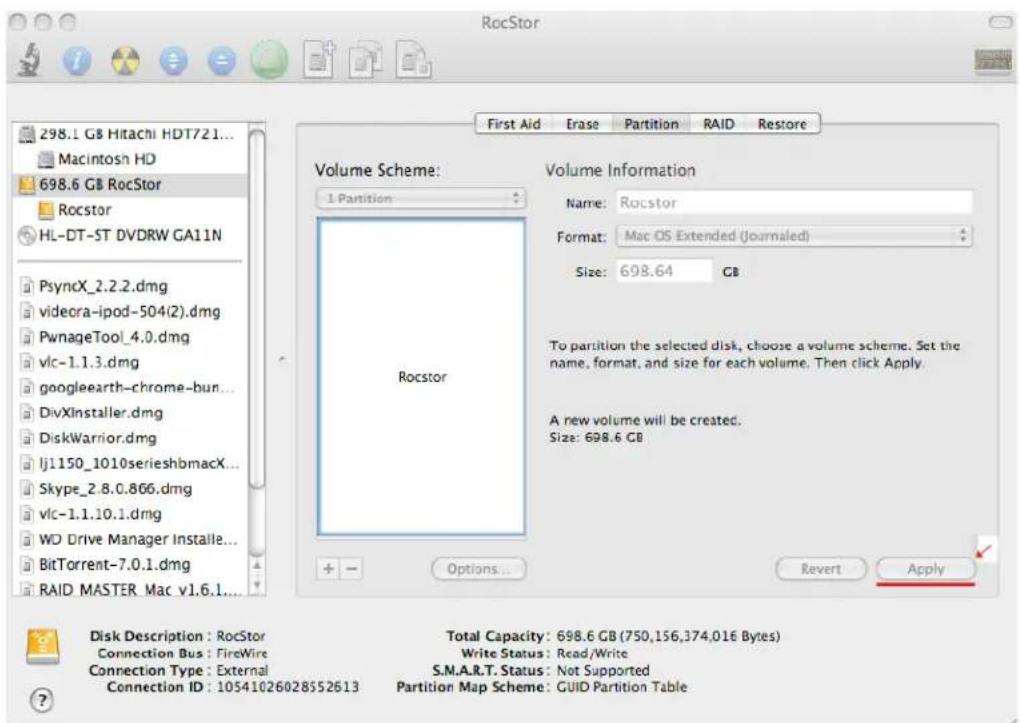1021x723 pixels.
Task: Click the Eject toolbar icon
Action: 221,61
